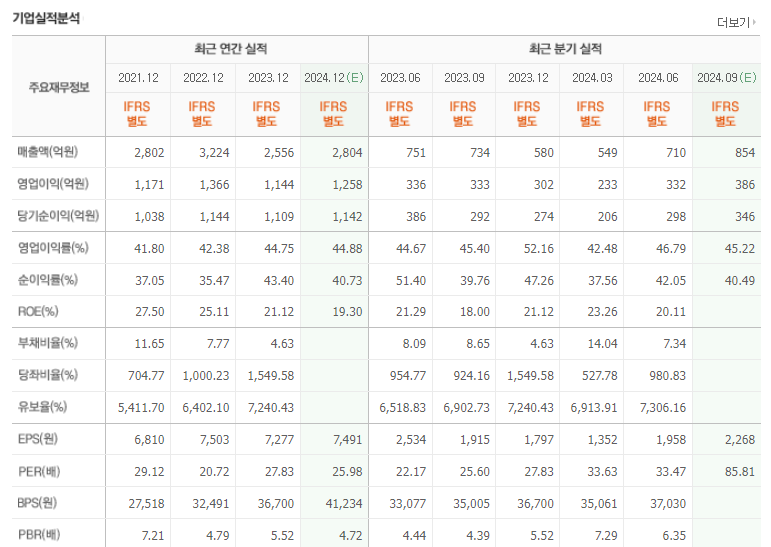Image resolution: width=771 pixels, height=547 pixels.
Task: Click the 1,171 operating profit value
Action: tap(149, 185)
